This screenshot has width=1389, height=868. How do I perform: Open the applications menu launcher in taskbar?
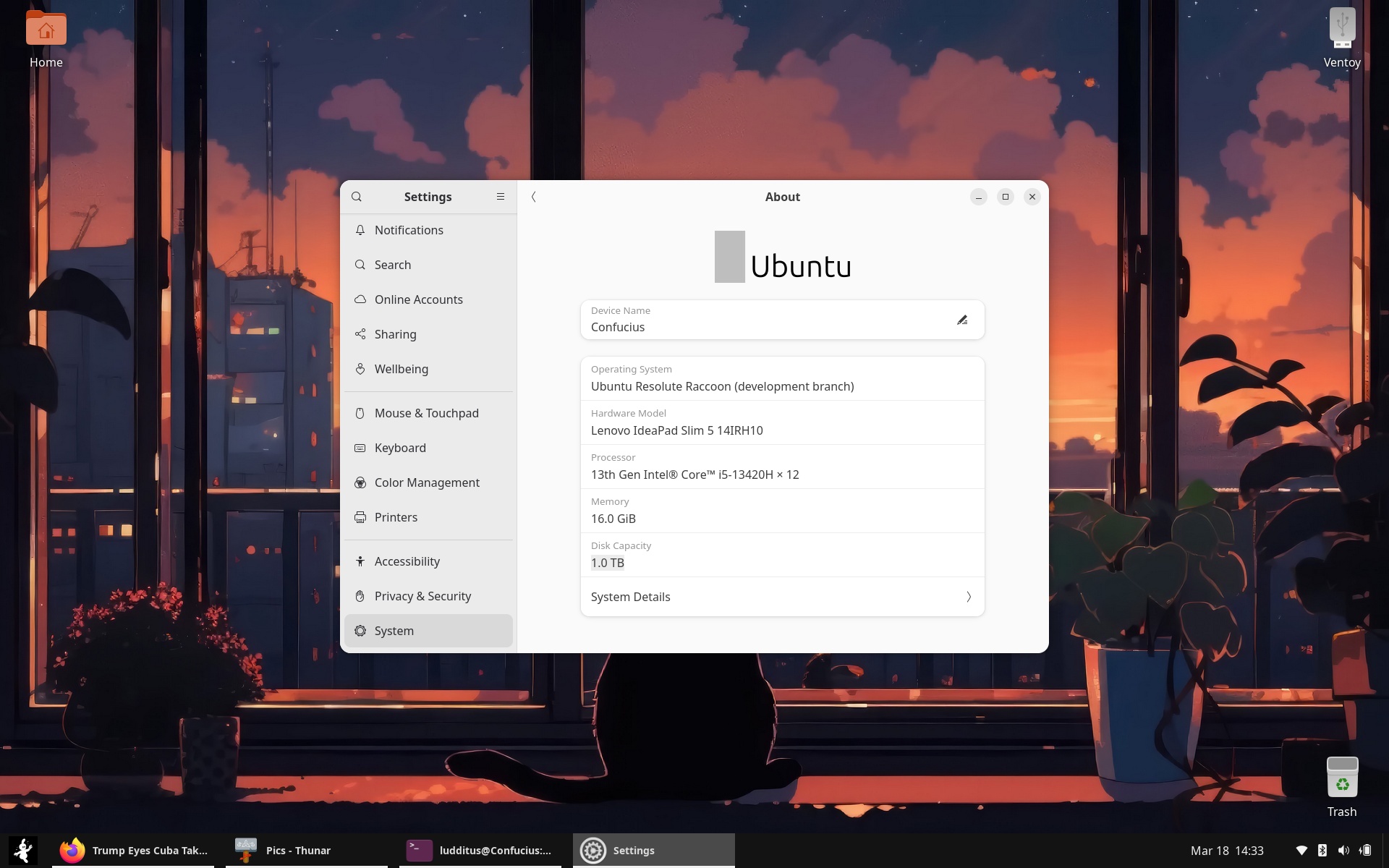pyautogui.click(x=24, y=851)
